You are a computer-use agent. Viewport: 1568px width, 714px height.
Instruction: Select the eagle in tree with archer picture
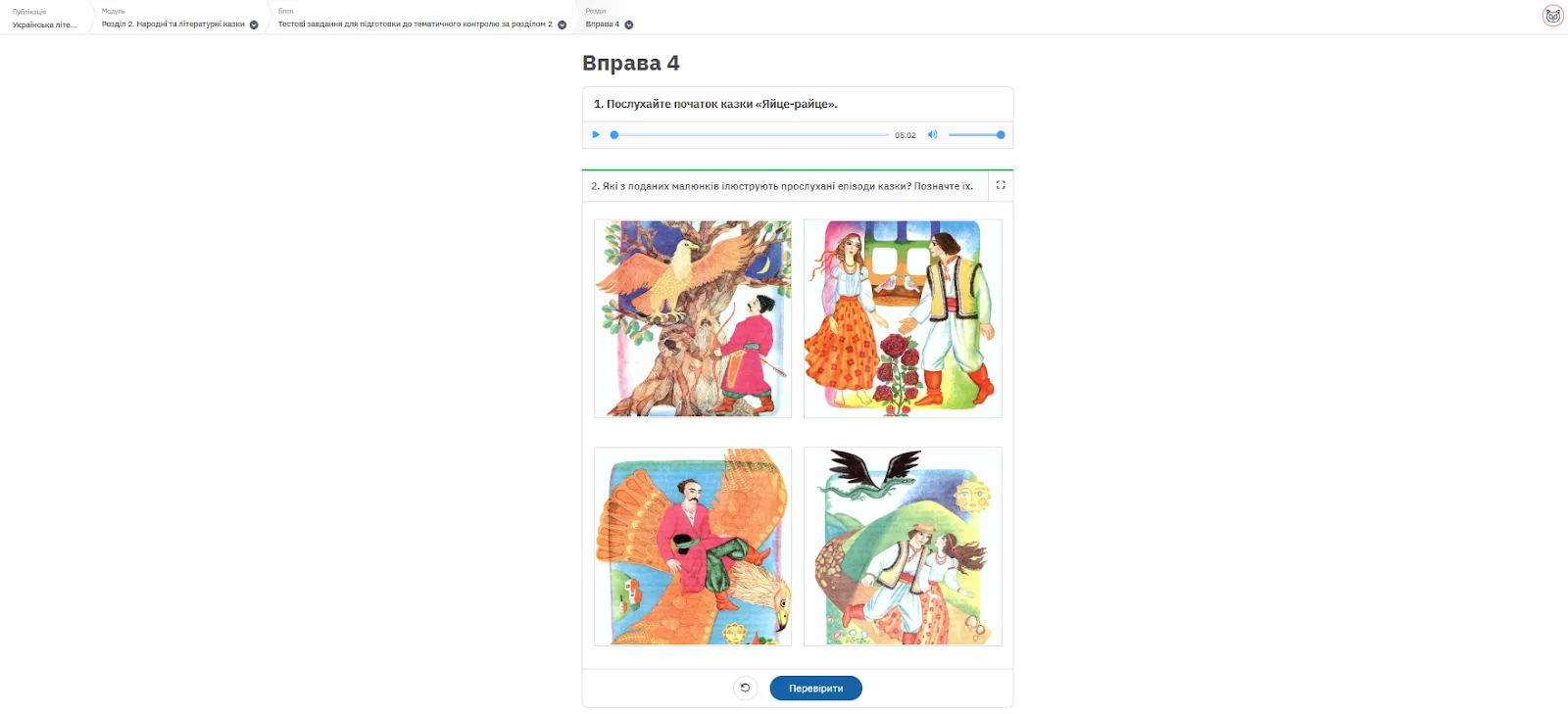tap(693, 318)
